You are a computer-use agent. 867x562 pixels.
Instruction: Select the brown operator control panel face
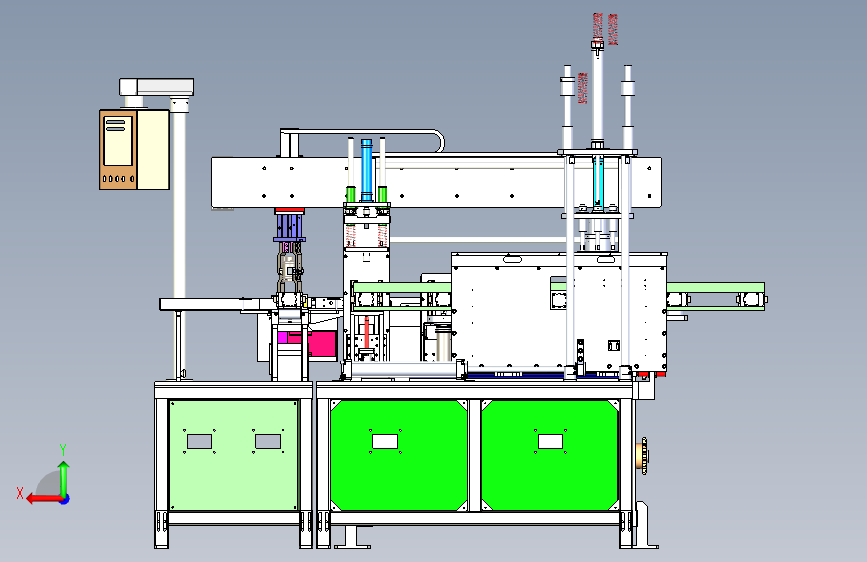click(118, 150)
